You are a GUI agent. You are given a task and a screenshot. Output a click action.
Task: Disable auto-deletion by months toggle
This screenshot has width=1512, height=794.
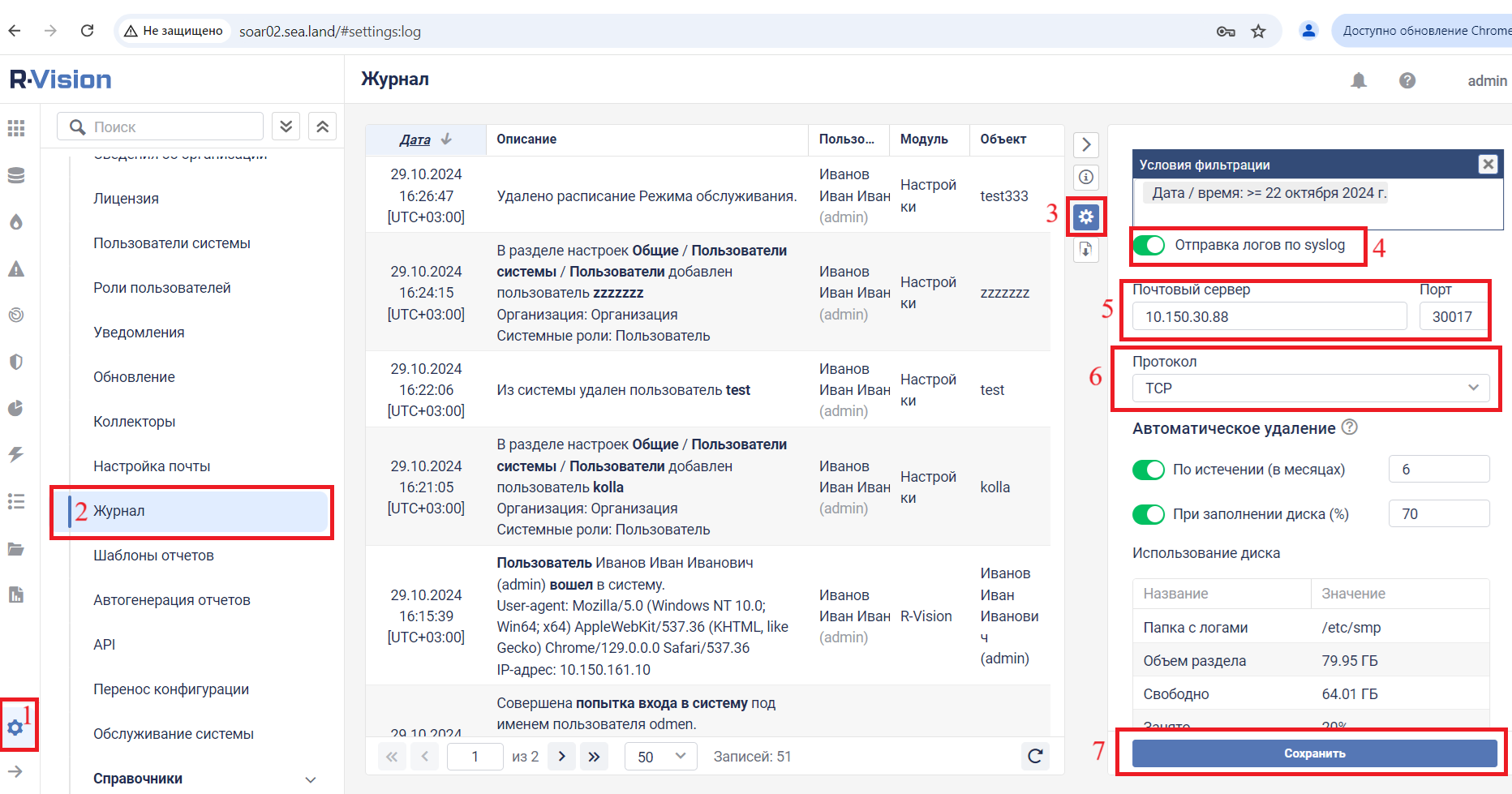pyautogui.click(x=1149, y=470)
